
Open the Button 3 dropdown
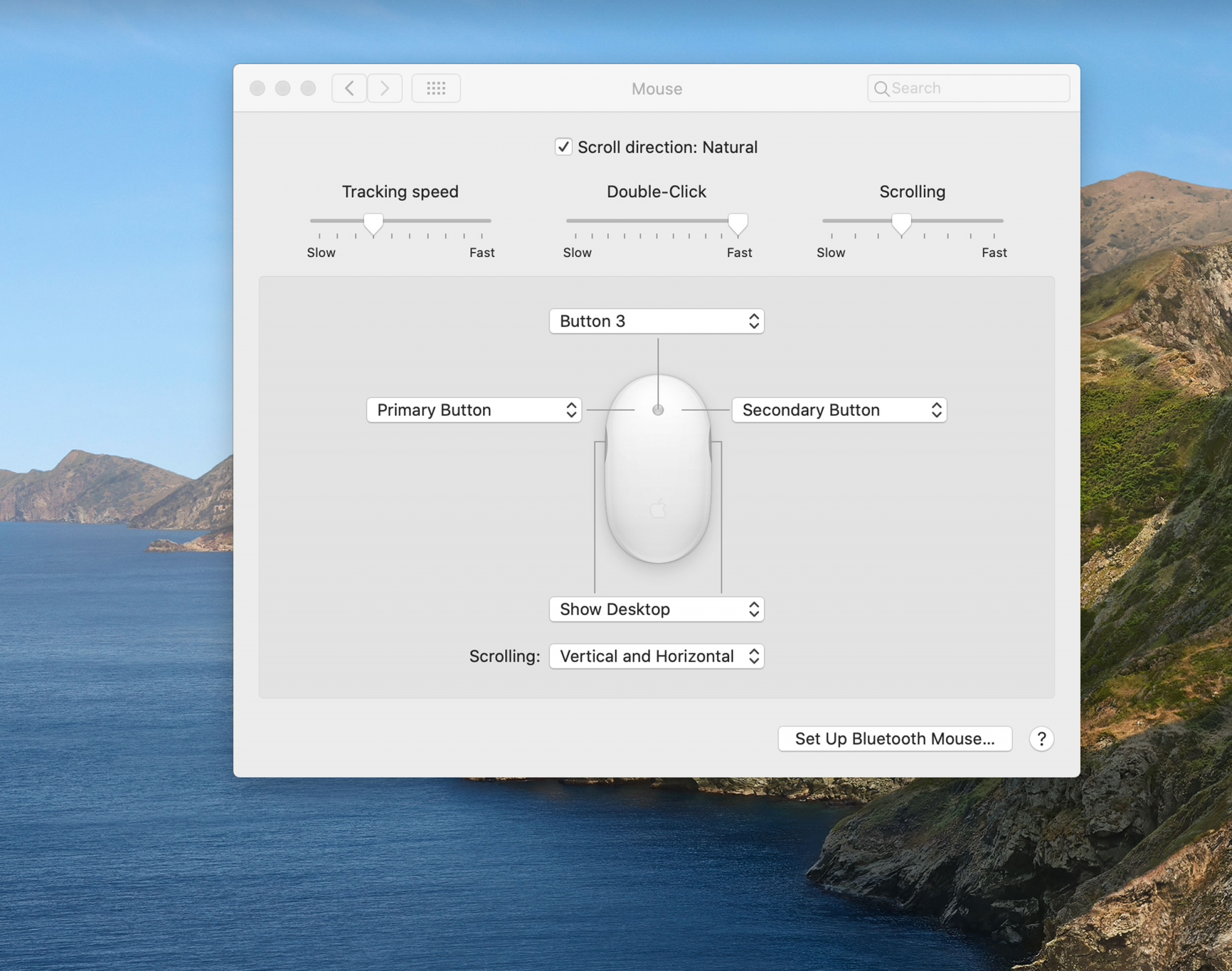657,321
